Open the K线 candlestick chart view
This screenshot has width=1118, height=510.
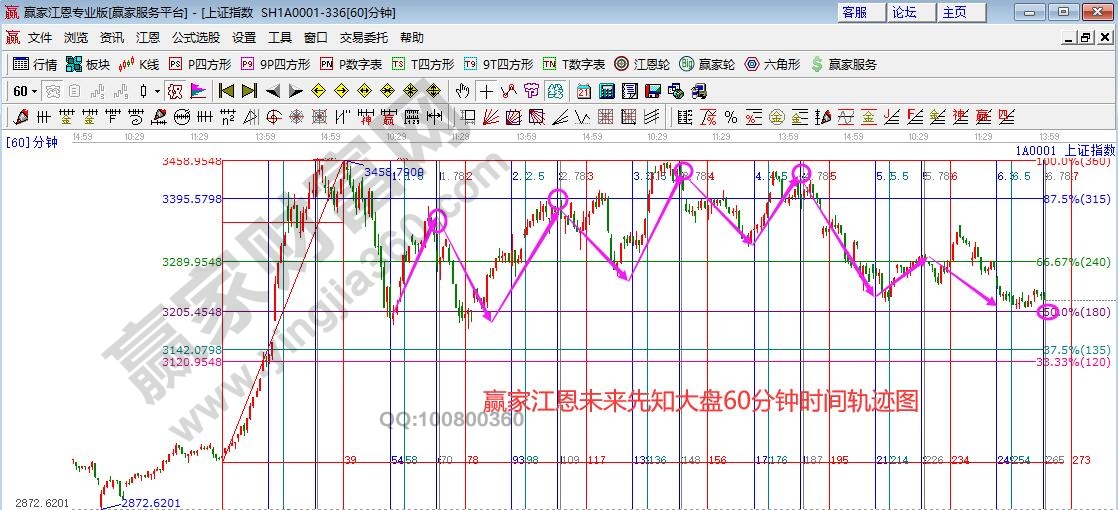139,64
